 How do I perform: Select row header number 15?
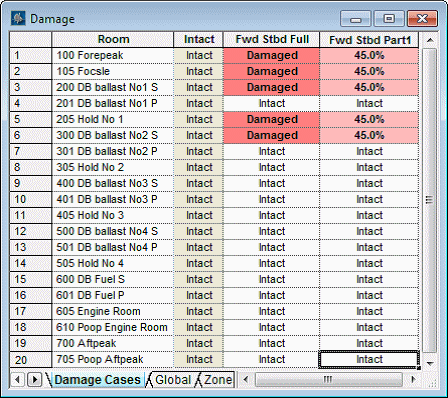(30, 279)
